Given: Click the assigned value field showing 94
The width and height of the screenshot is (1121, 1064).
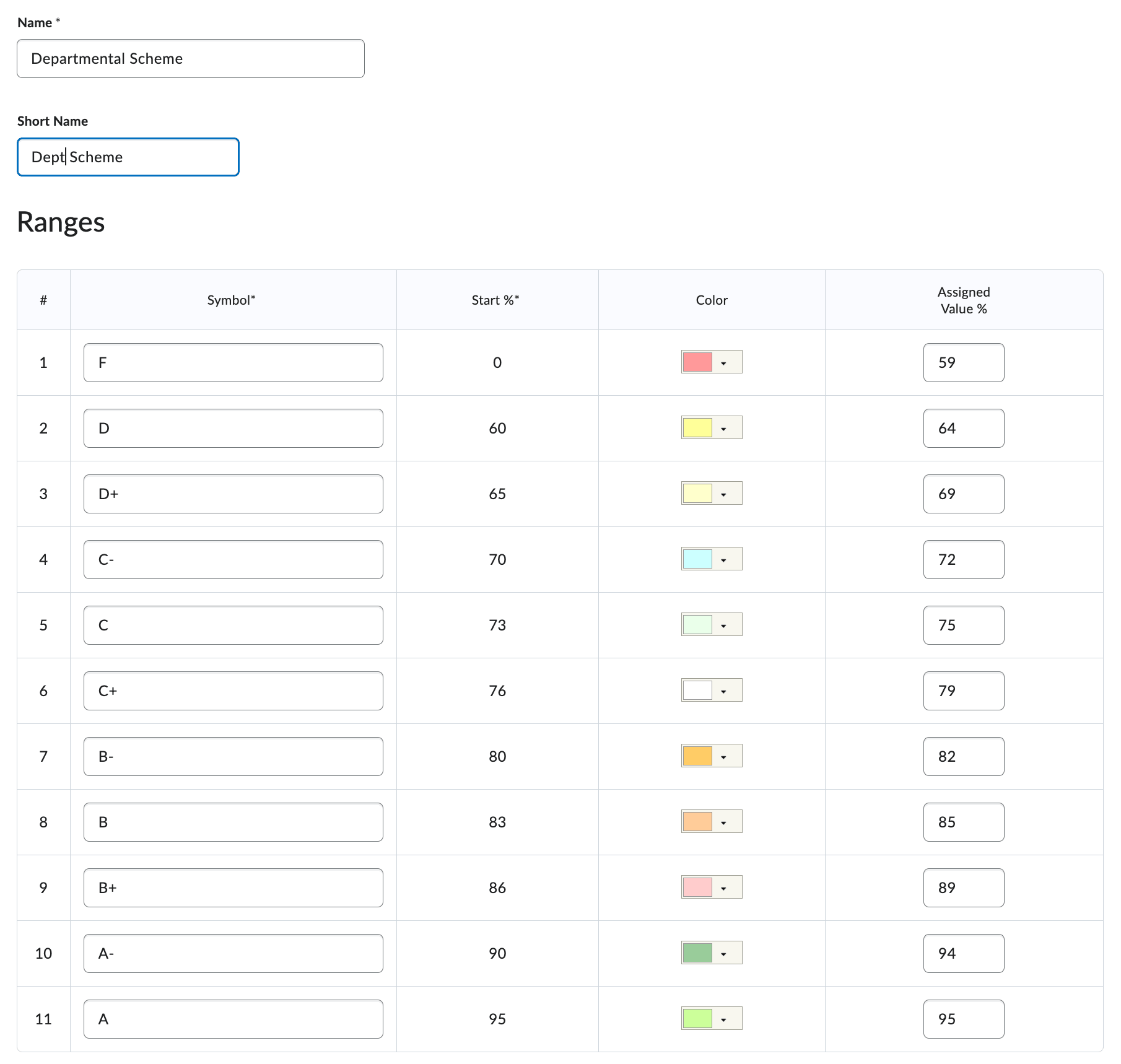Looking at the screenshot, I should point(964,954).
